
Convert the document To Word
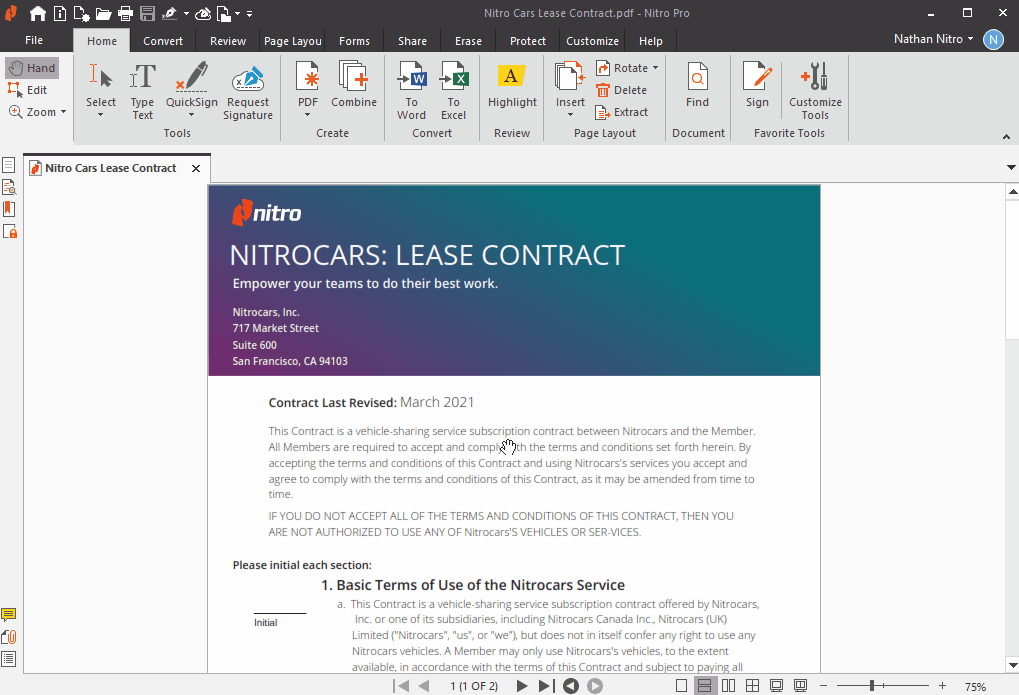(411, 90)
